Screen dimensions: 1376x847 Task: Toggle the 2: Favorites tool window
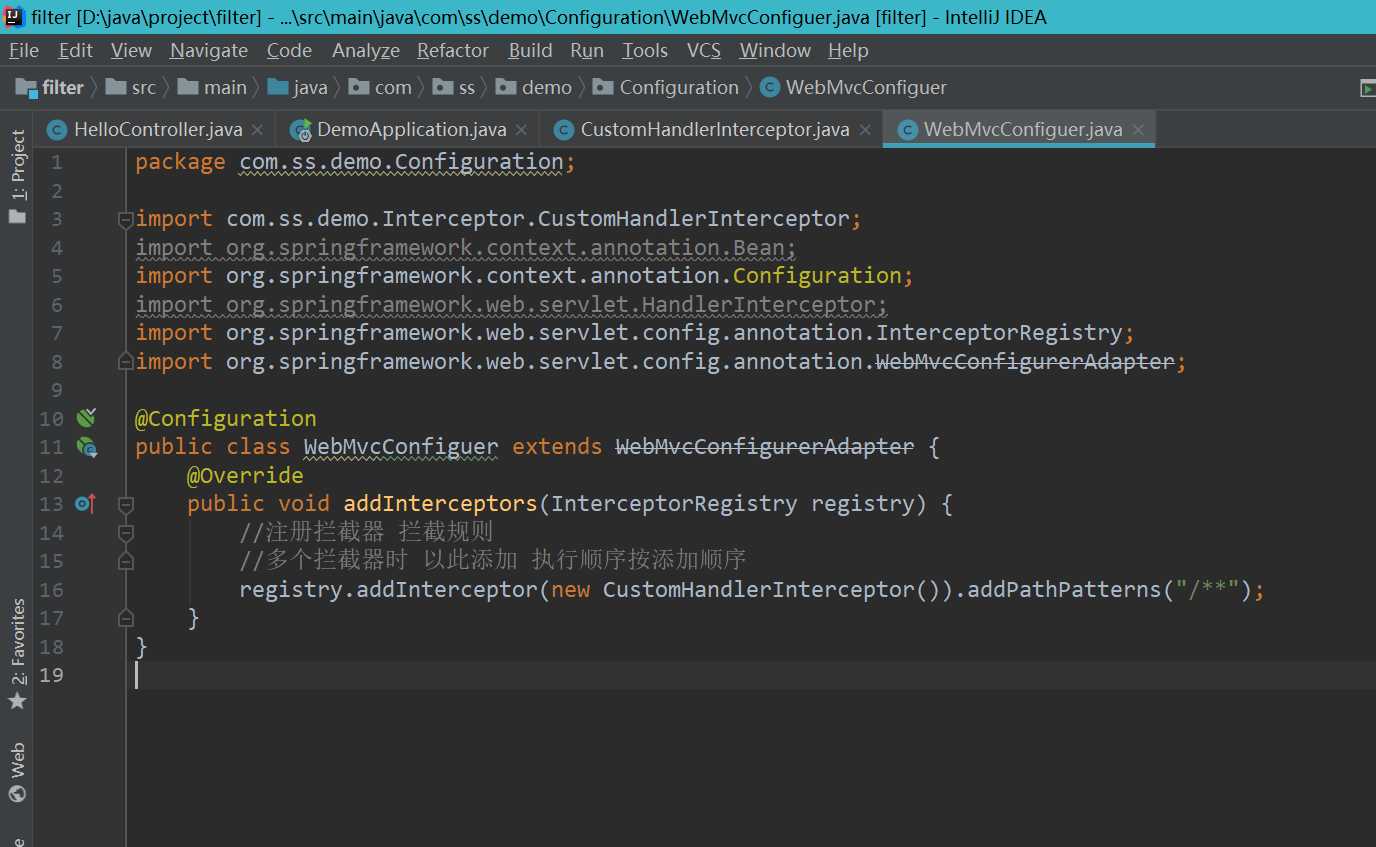[x=17, y=655]
